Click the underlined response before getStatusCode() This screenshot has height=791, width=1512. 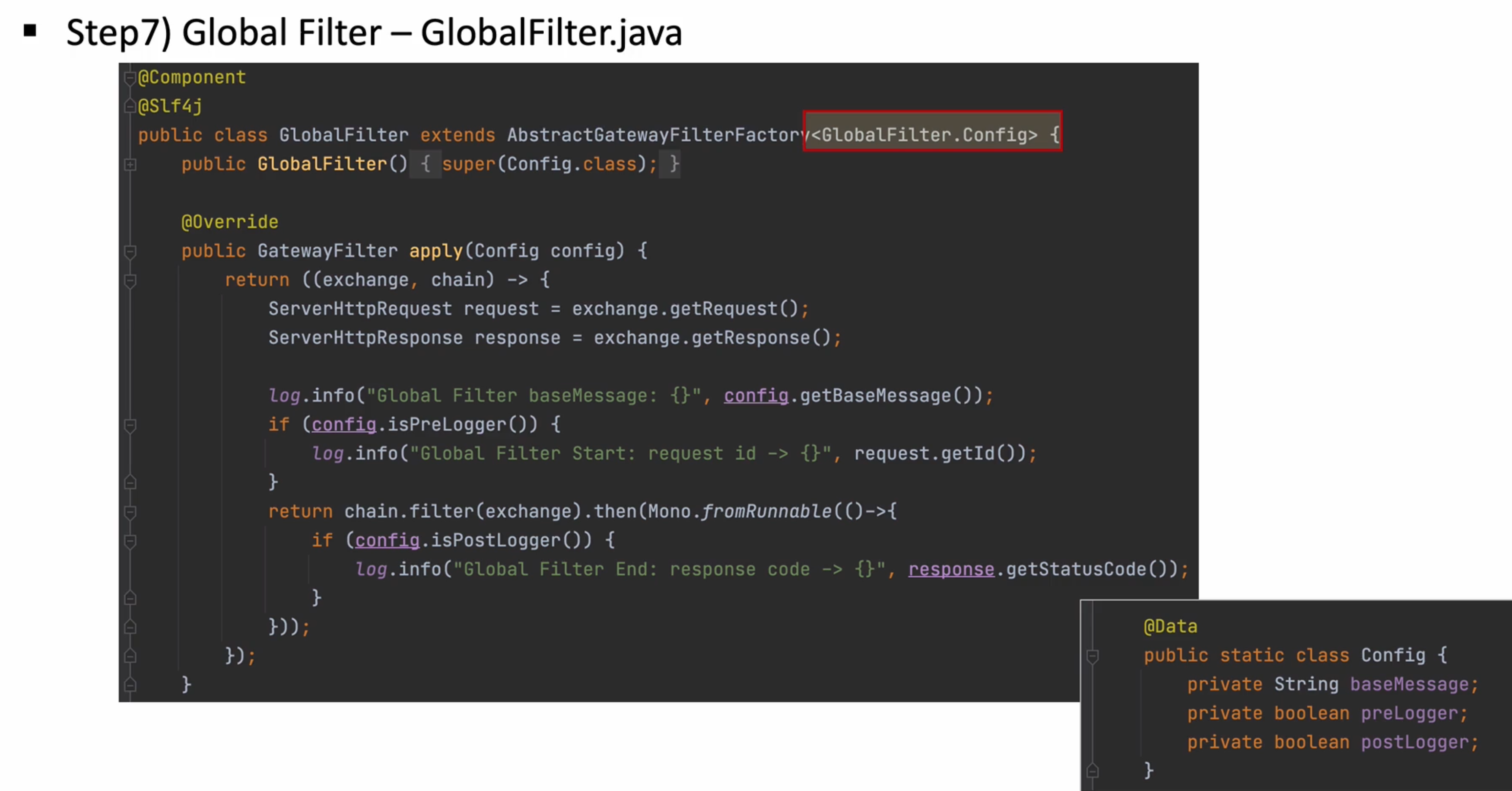[x=951, y=569]
